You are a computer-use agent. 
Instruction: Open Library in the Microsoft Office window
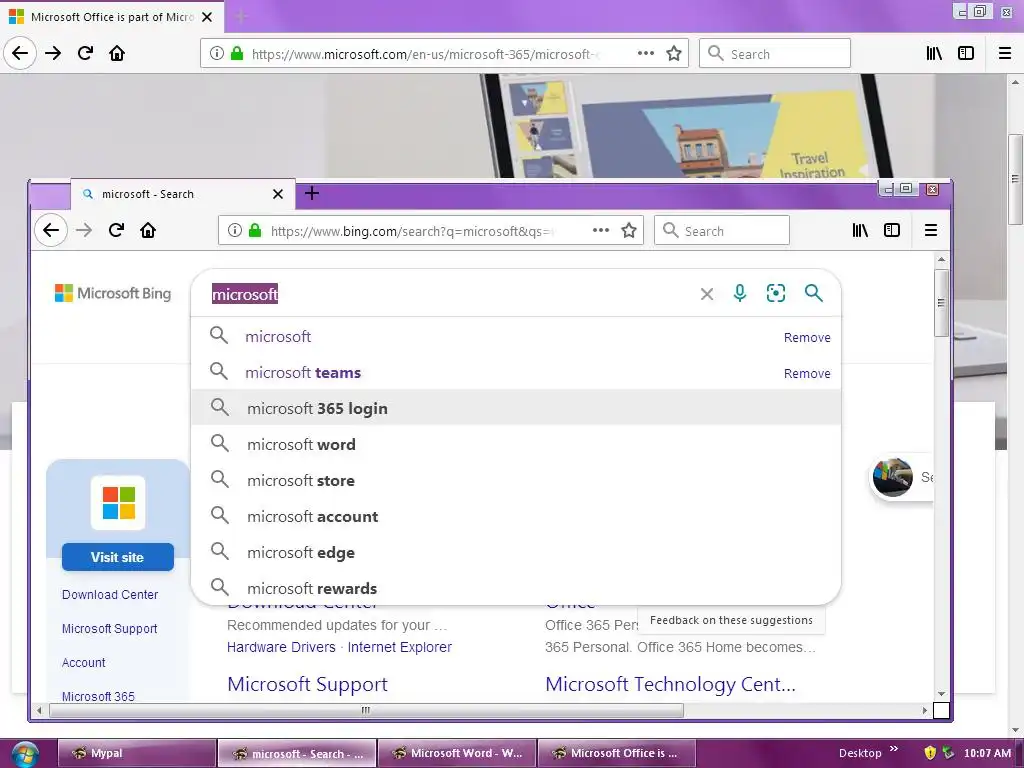[x=934, y=54]
